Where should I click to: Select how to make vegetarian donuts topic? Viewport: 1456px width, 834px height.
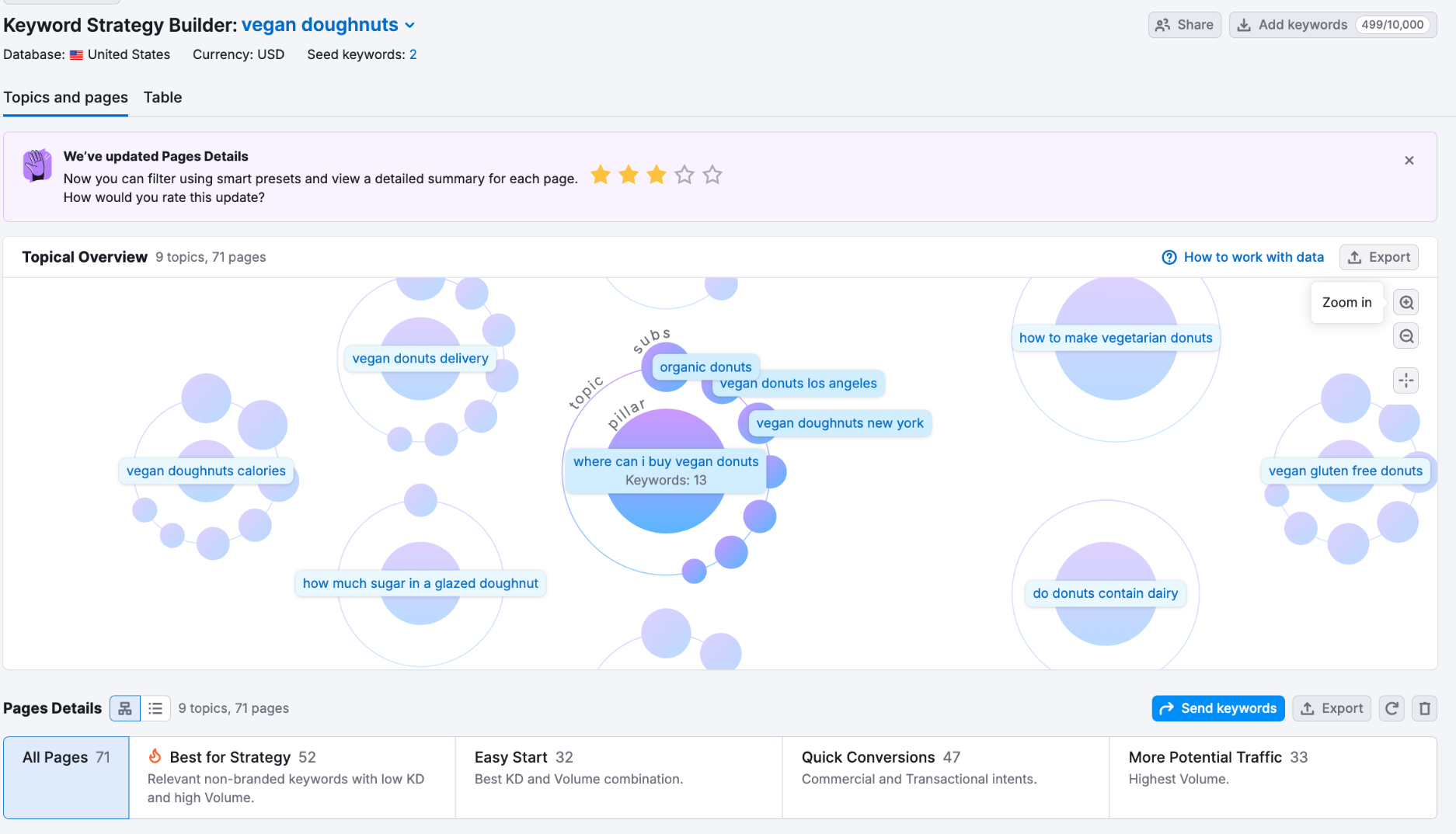1116,338
